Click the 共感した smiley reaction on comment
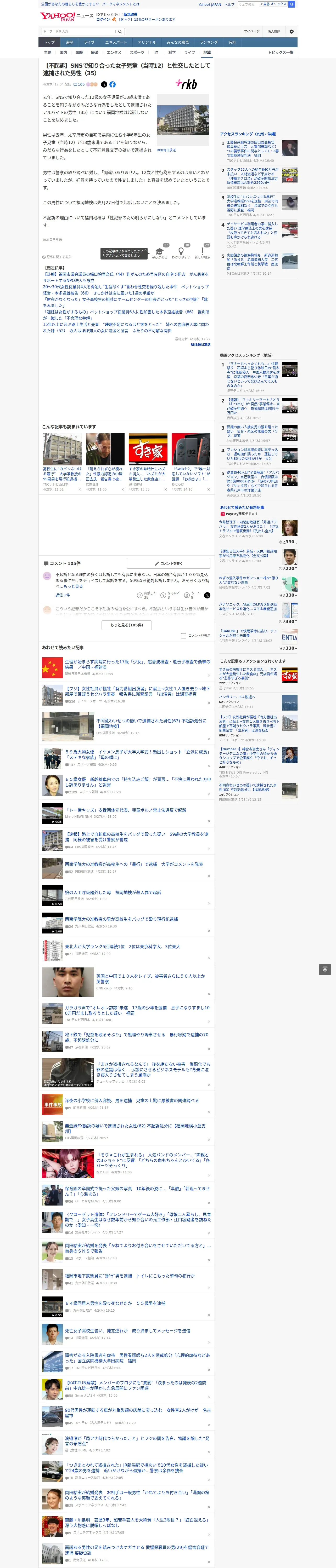 pyautogui.click(x=146, y=595)
